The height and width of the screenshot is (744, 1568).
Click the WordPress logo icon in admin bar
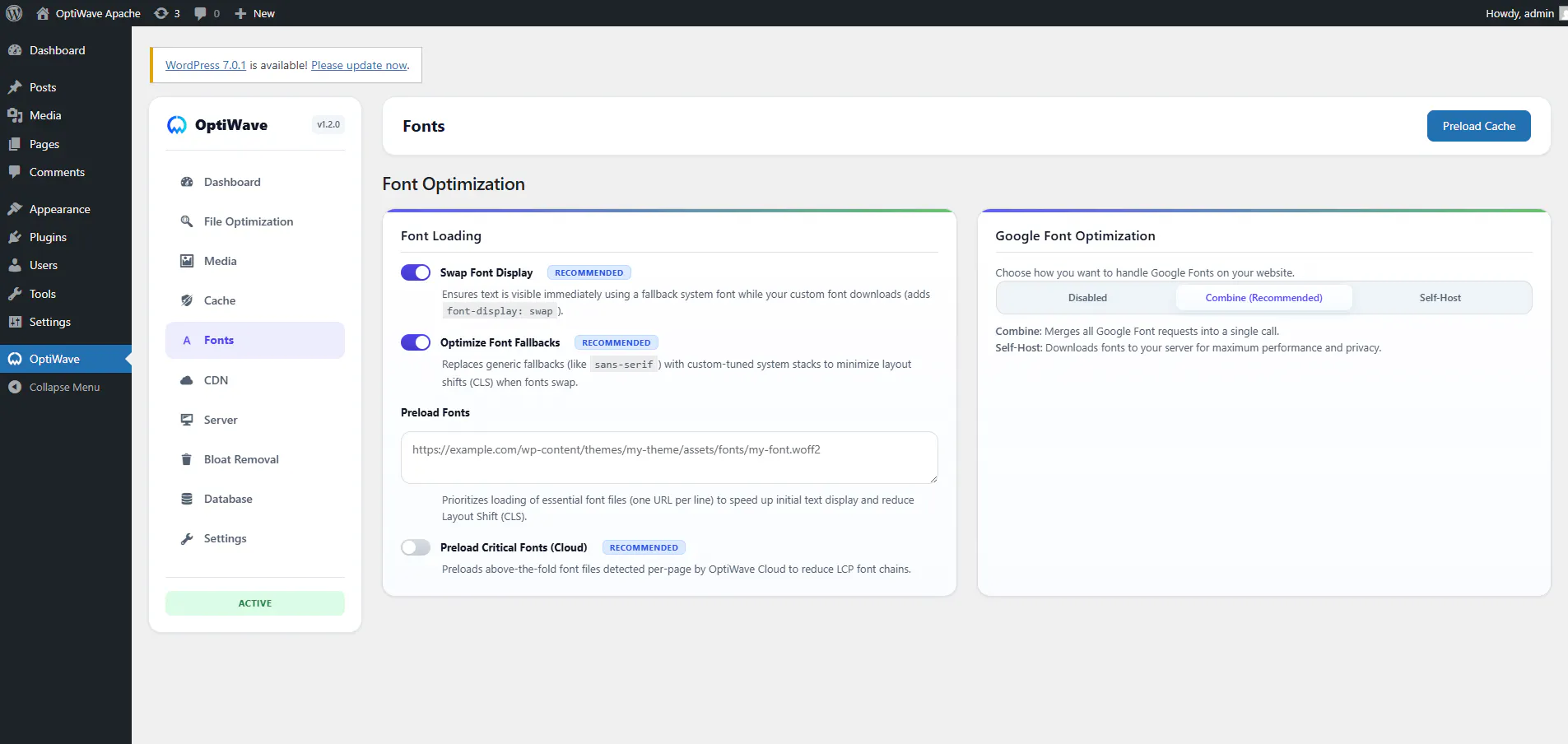[14, 13]
